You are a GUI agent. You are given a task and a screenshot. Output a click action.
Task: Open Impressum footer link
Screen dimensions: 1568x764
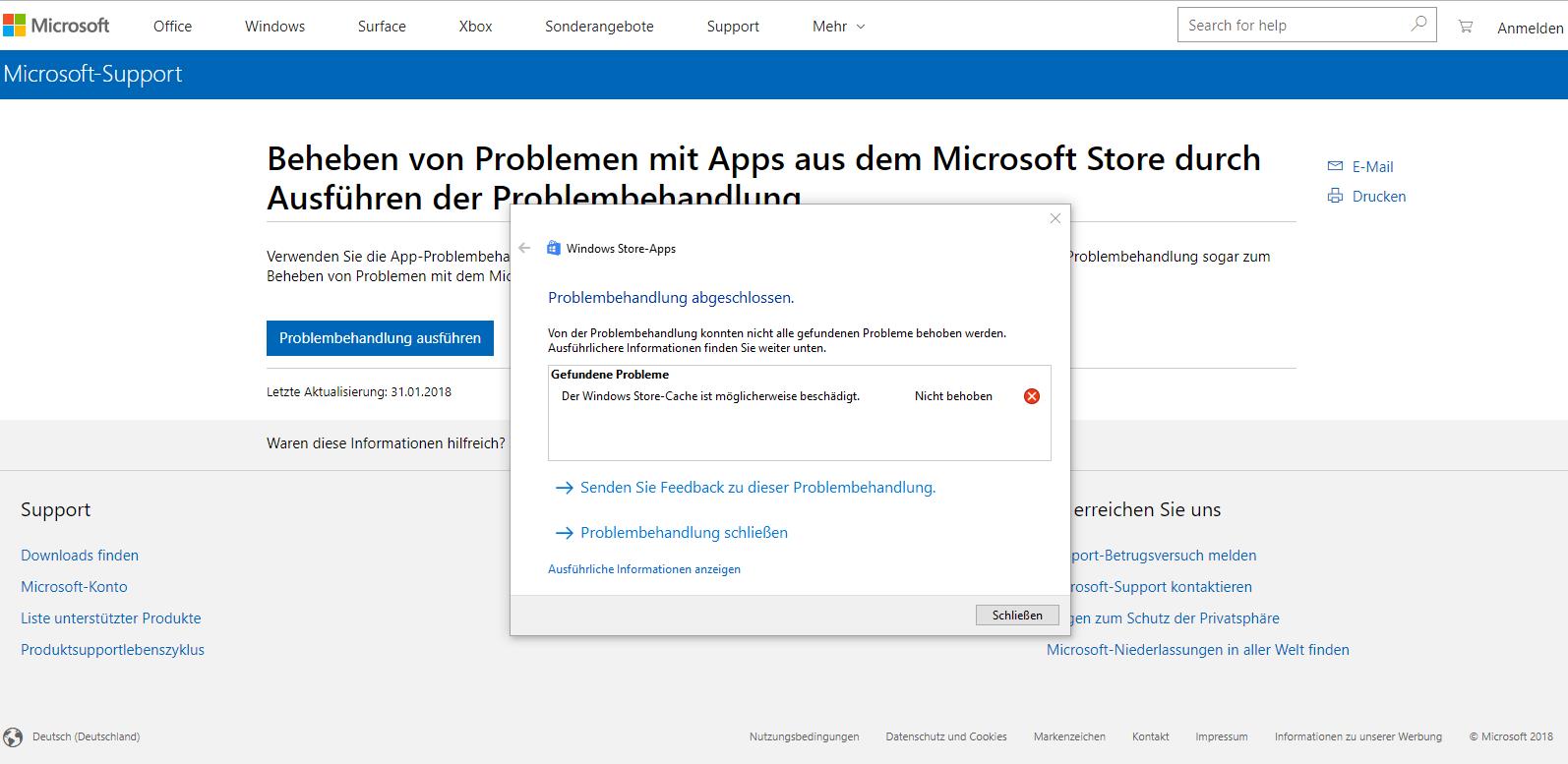click(1222, 736)
